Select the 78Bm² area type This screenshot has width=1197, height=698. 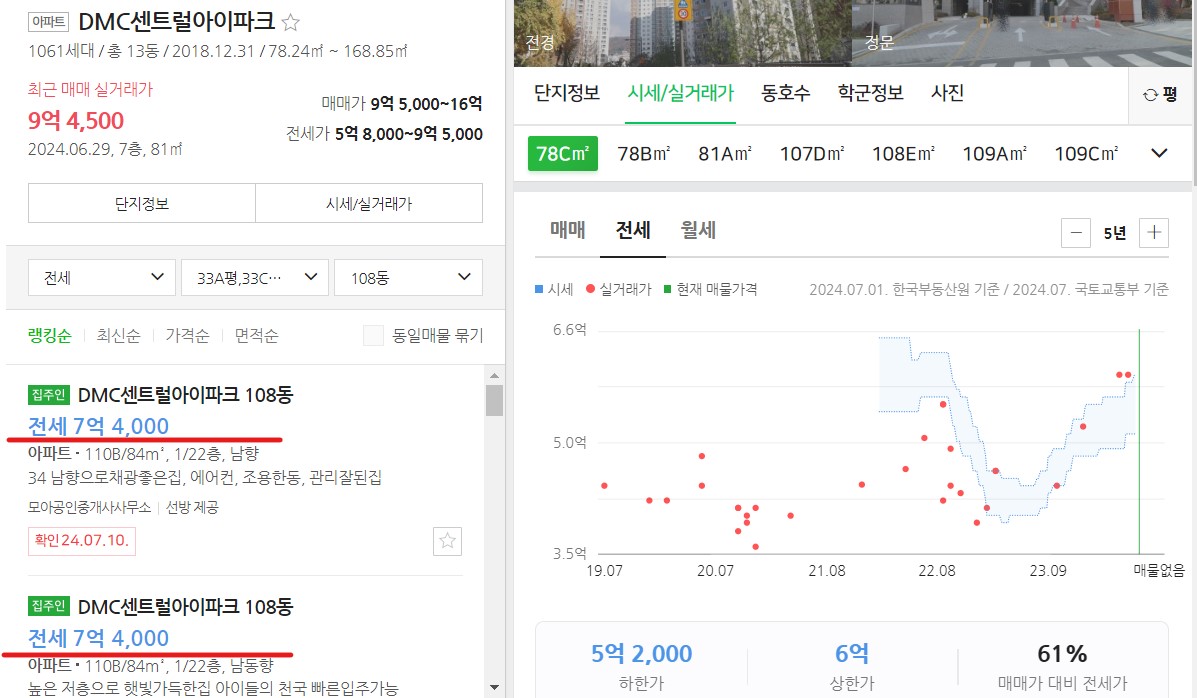click(644, 153)
